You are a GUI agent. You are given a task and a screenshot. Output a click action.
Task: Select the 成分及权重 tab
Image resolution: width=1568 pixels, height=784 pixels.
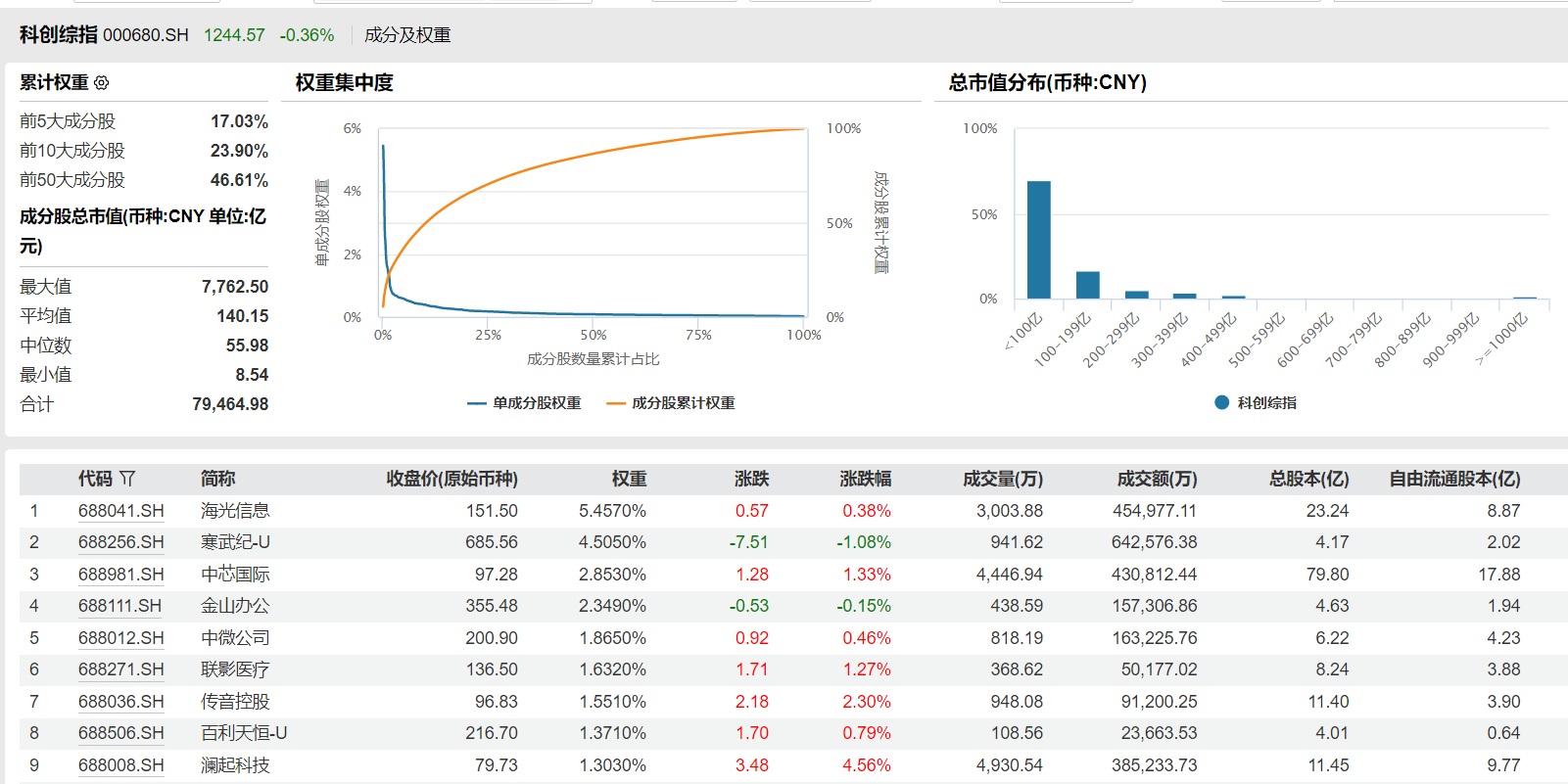pos(407,35)
